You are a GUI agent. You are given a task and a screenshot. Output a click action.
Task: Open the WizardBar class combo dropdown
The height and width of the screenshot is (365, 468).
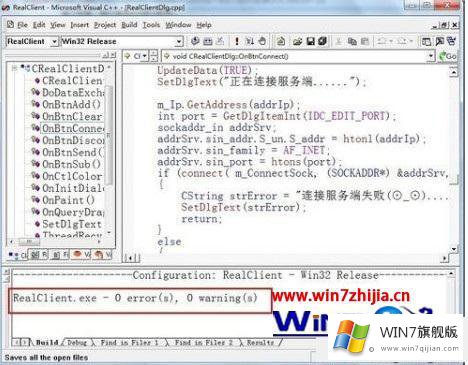click(x=144, y=56)
